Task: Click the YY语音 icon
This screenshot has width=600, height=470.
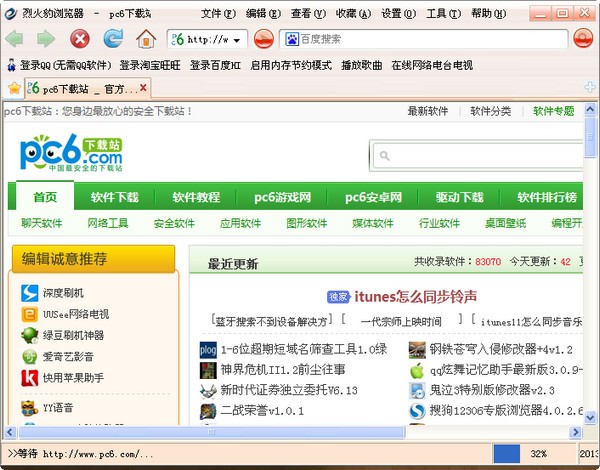Action: point(29,408)
